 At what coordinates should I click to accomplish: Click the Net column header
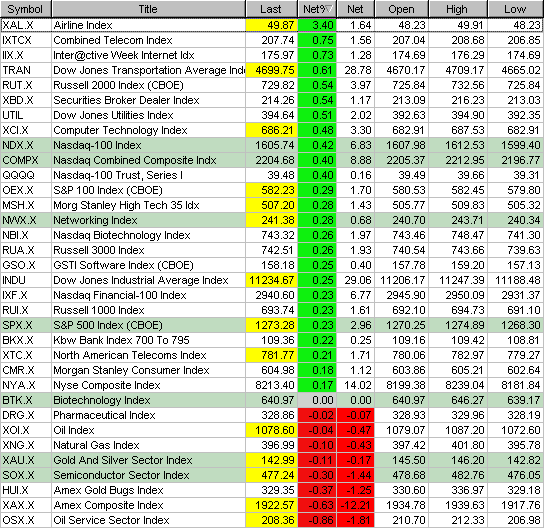356,9
